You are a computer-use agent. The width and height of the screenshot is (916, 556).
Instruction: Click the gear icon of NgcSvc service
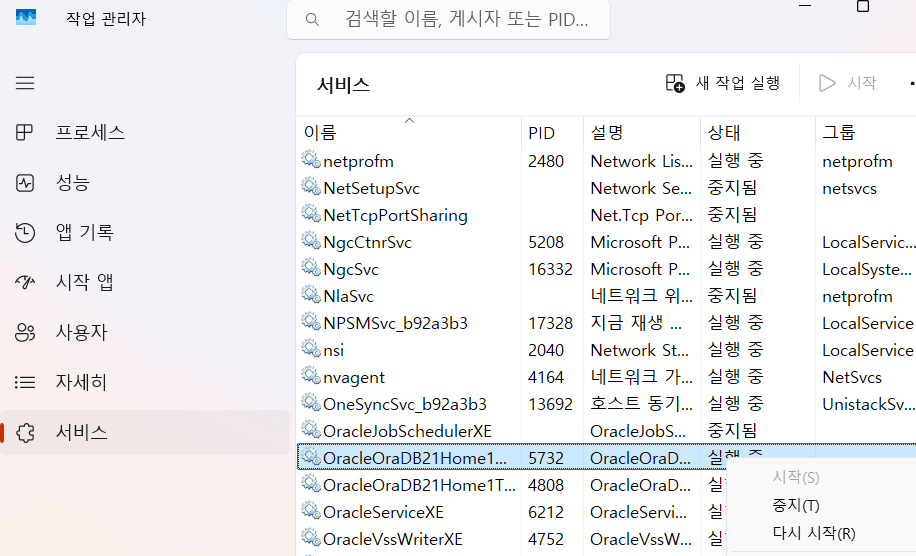tap(311, 267)
